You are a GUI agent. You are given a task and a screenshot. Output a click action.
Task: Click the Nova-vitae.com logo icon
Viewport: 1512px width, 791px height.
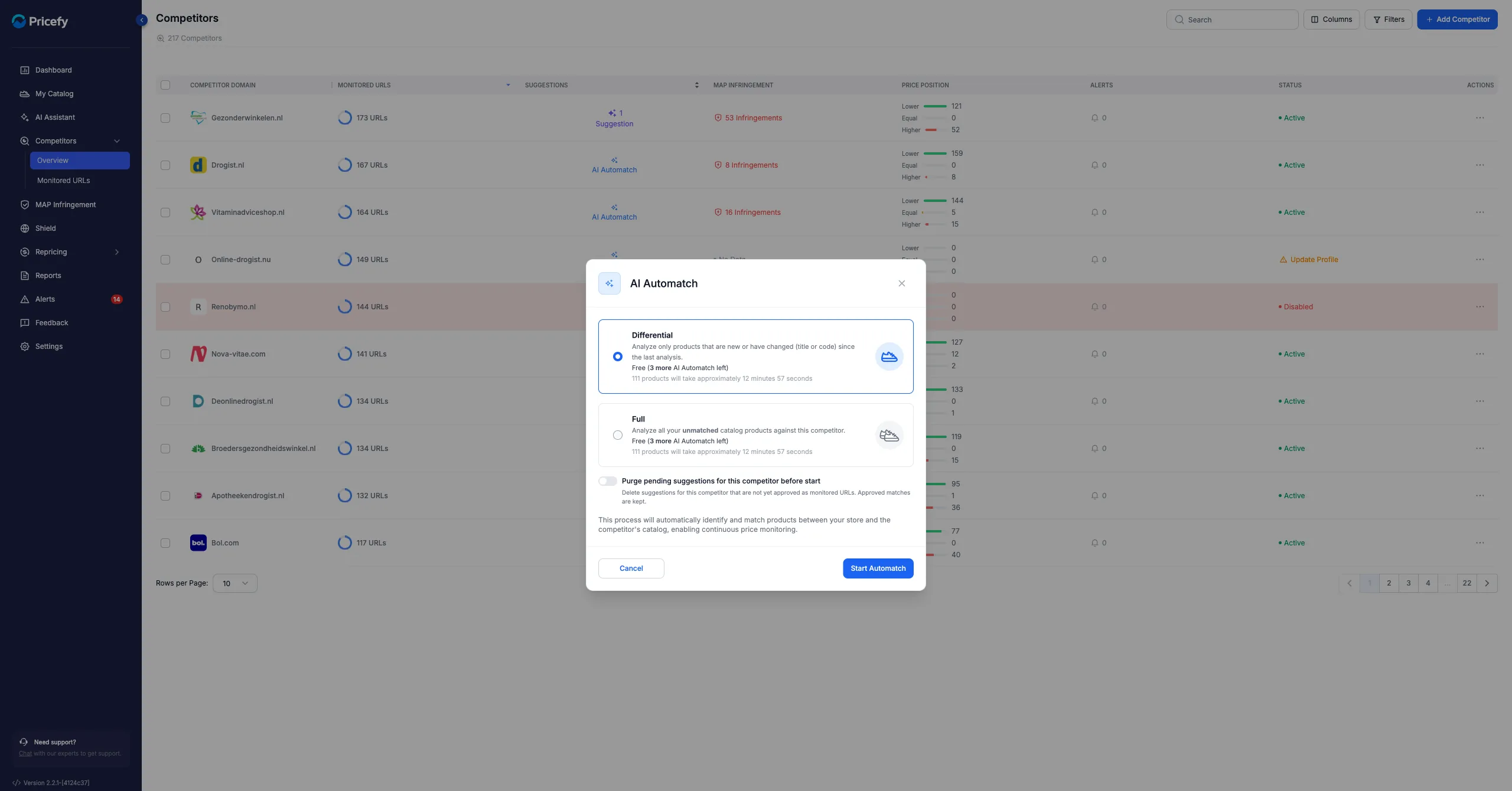pyautogui.click(x=198, y=354)
